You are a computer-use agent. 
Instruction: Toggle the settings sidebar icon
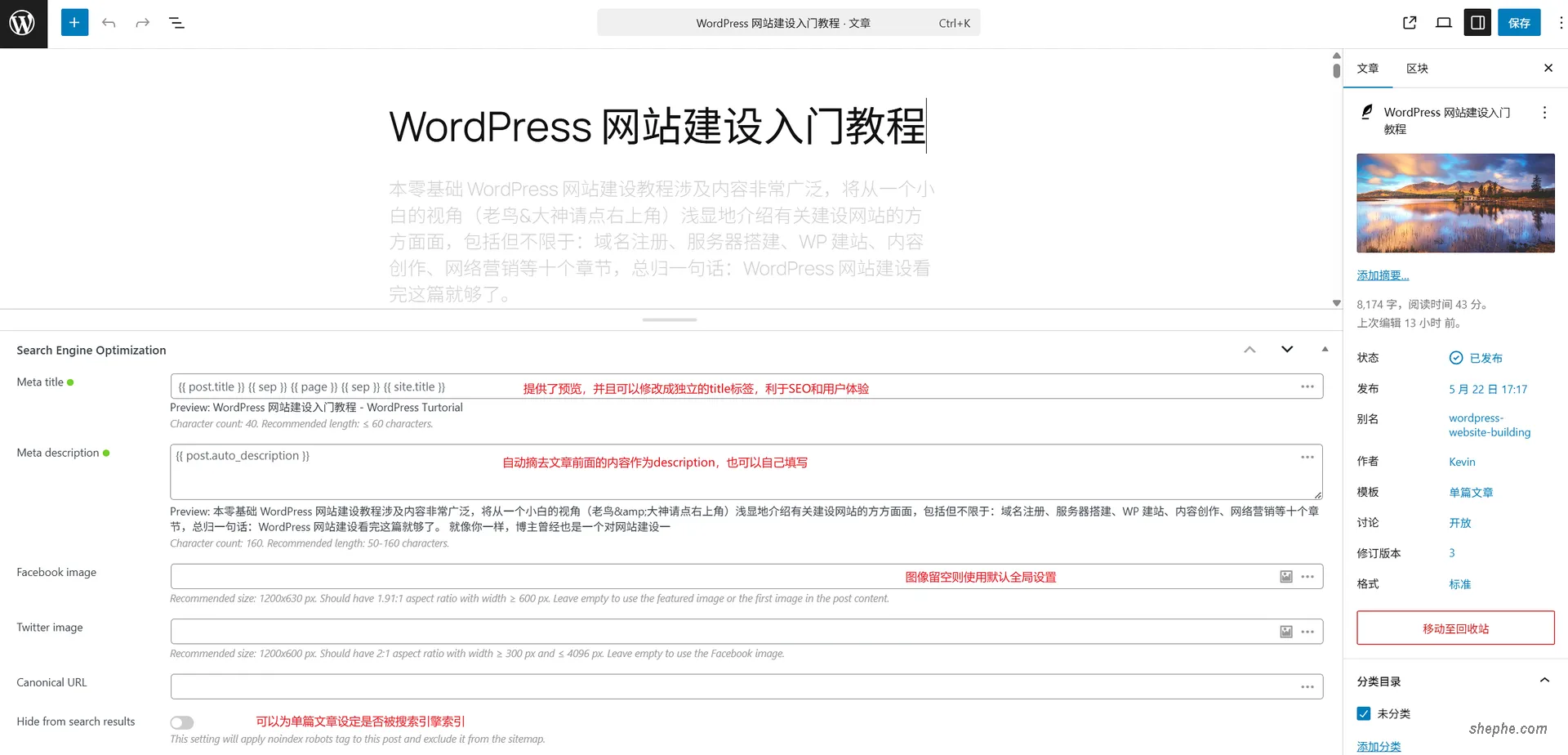[1477, 22]
